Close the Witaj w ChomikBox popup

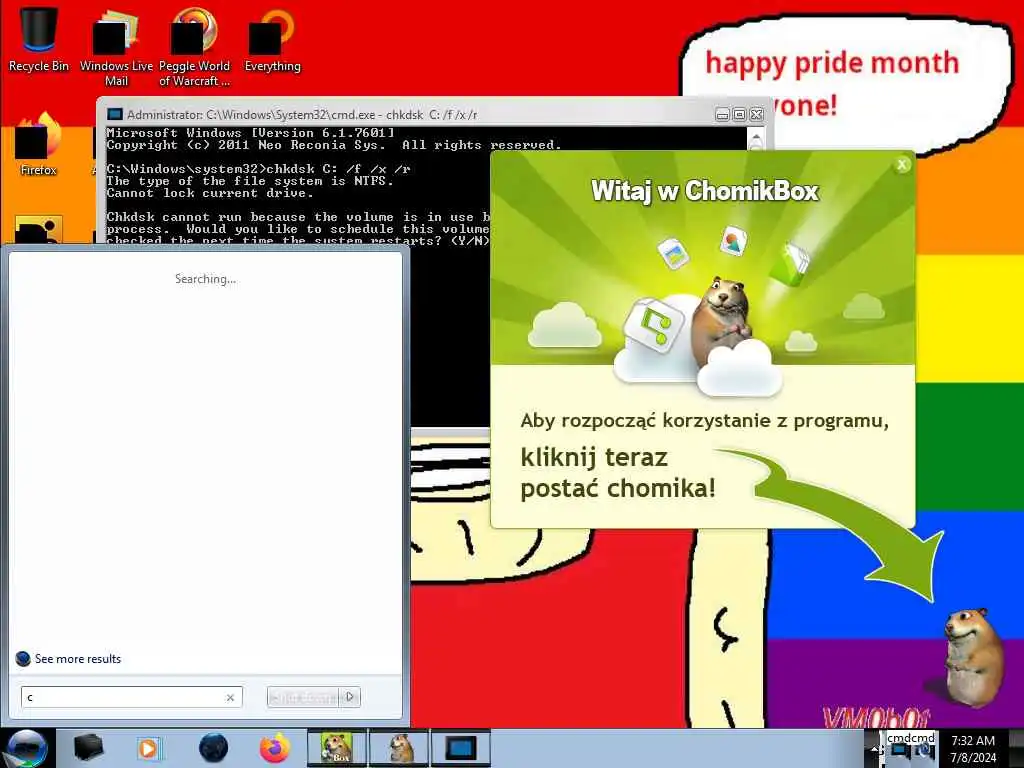click(902, 165)
